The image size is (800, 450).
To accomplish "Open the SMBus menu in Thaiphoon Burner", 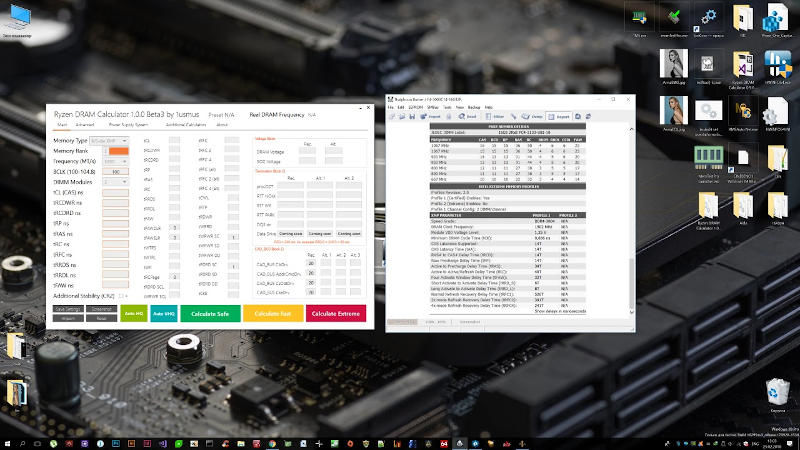I will (x=433, y=108).
